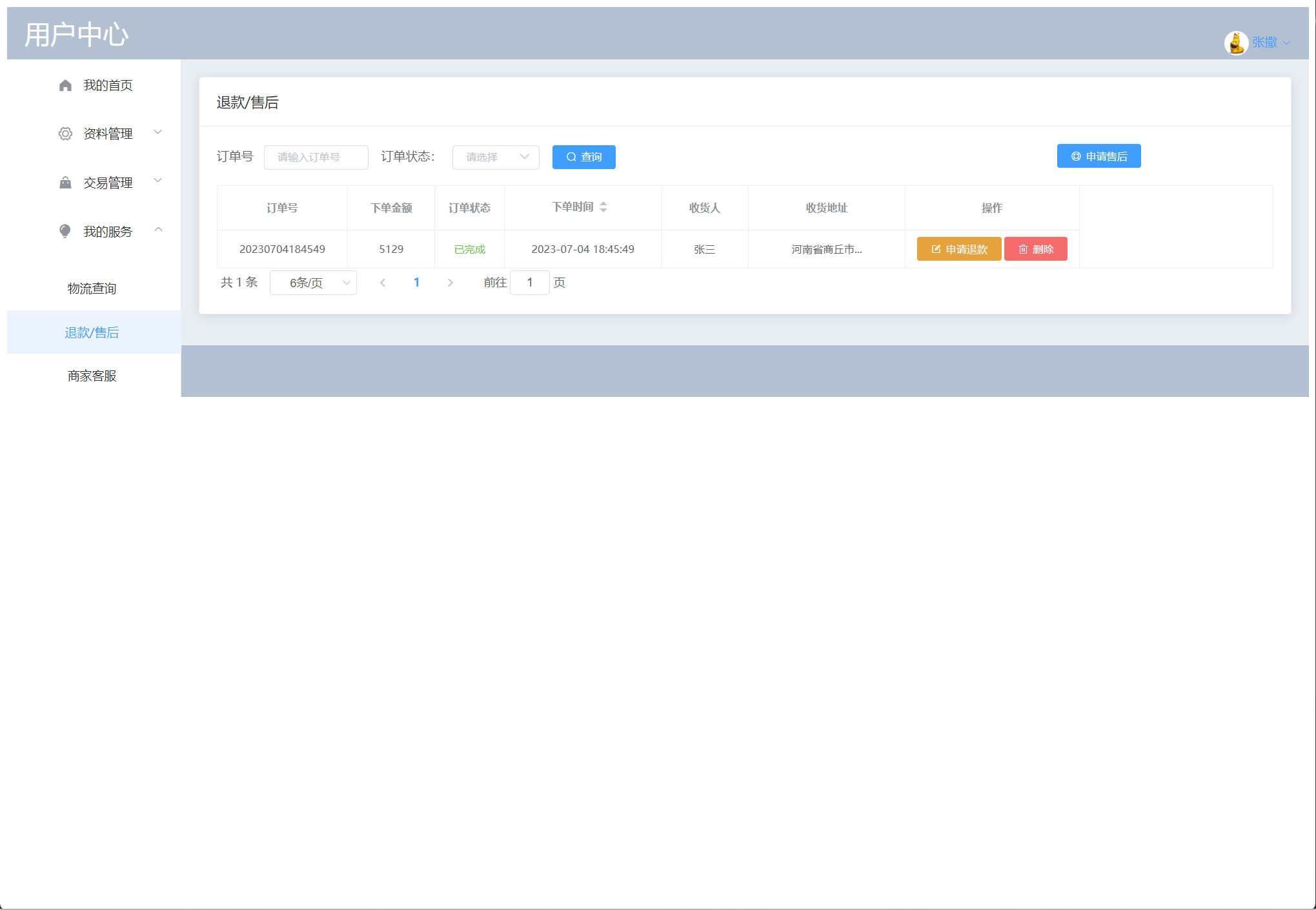This screenshot has width=1316, height=910.
Task: Click the home icon beside 我的首页
Action: pyautogui.click(x=65, y=85)
